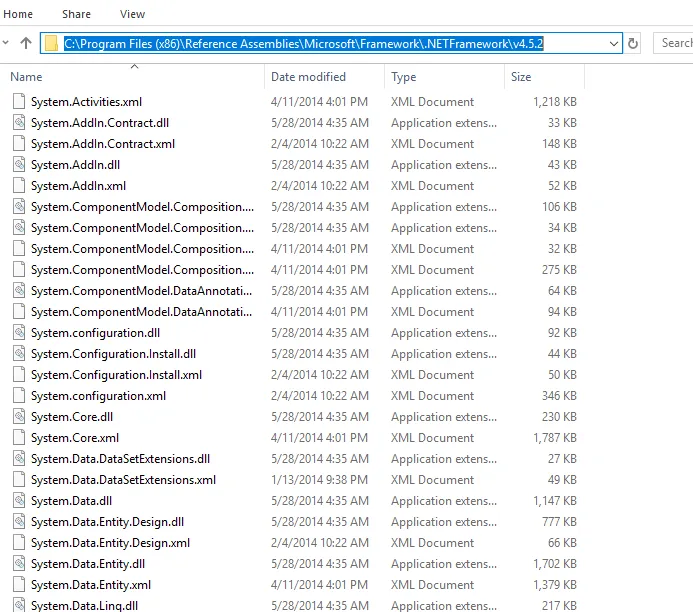
Task: Select the System.Data.dll file icon
Action: tap(19, 500)
